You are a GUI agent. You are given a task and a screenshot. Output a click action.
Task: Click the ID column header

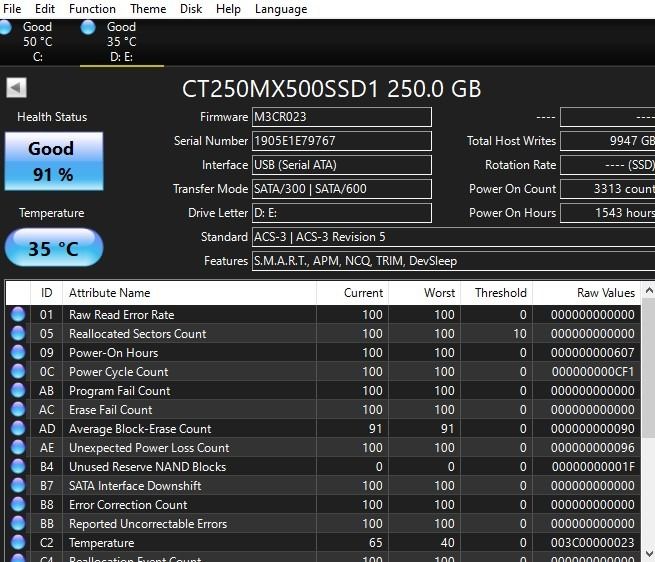(x=46, y=293)
